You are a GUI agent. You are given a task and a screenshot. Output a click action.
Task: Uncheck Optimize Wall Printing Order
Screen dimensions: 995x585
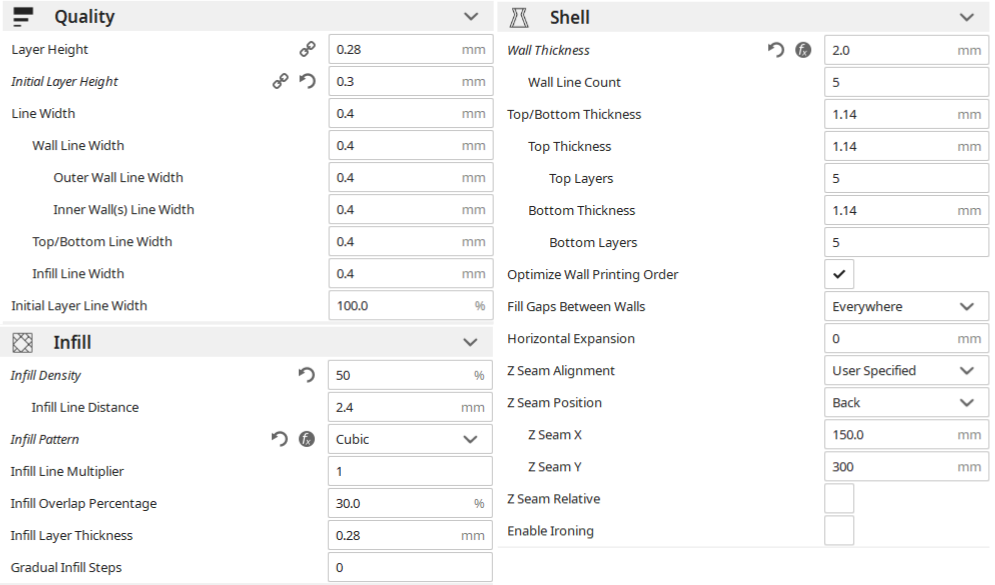[x=840, y=274]
